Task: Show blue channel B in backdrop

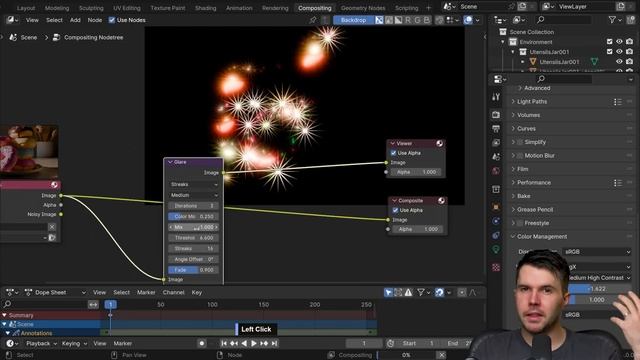Action: click(427, 20)
